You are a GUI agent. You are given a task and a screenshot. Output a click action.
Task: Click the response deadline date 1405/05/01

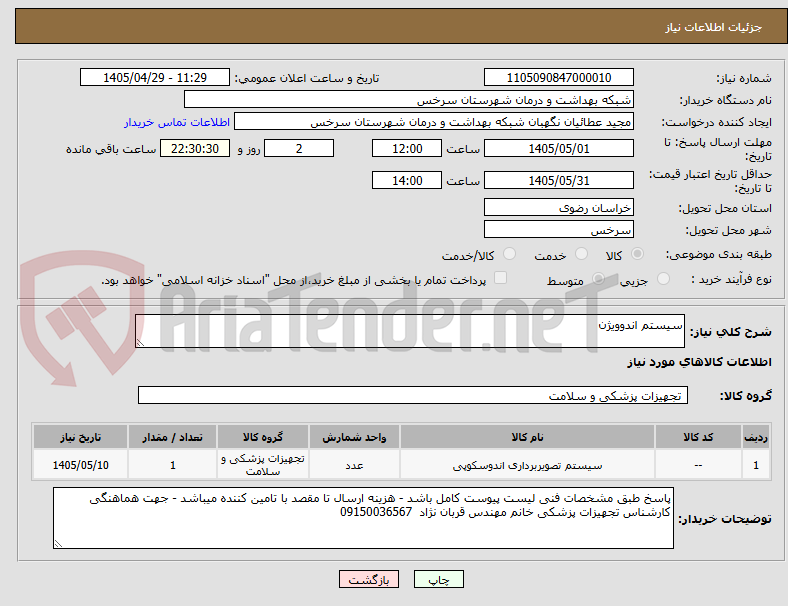(x=559, y=149)
